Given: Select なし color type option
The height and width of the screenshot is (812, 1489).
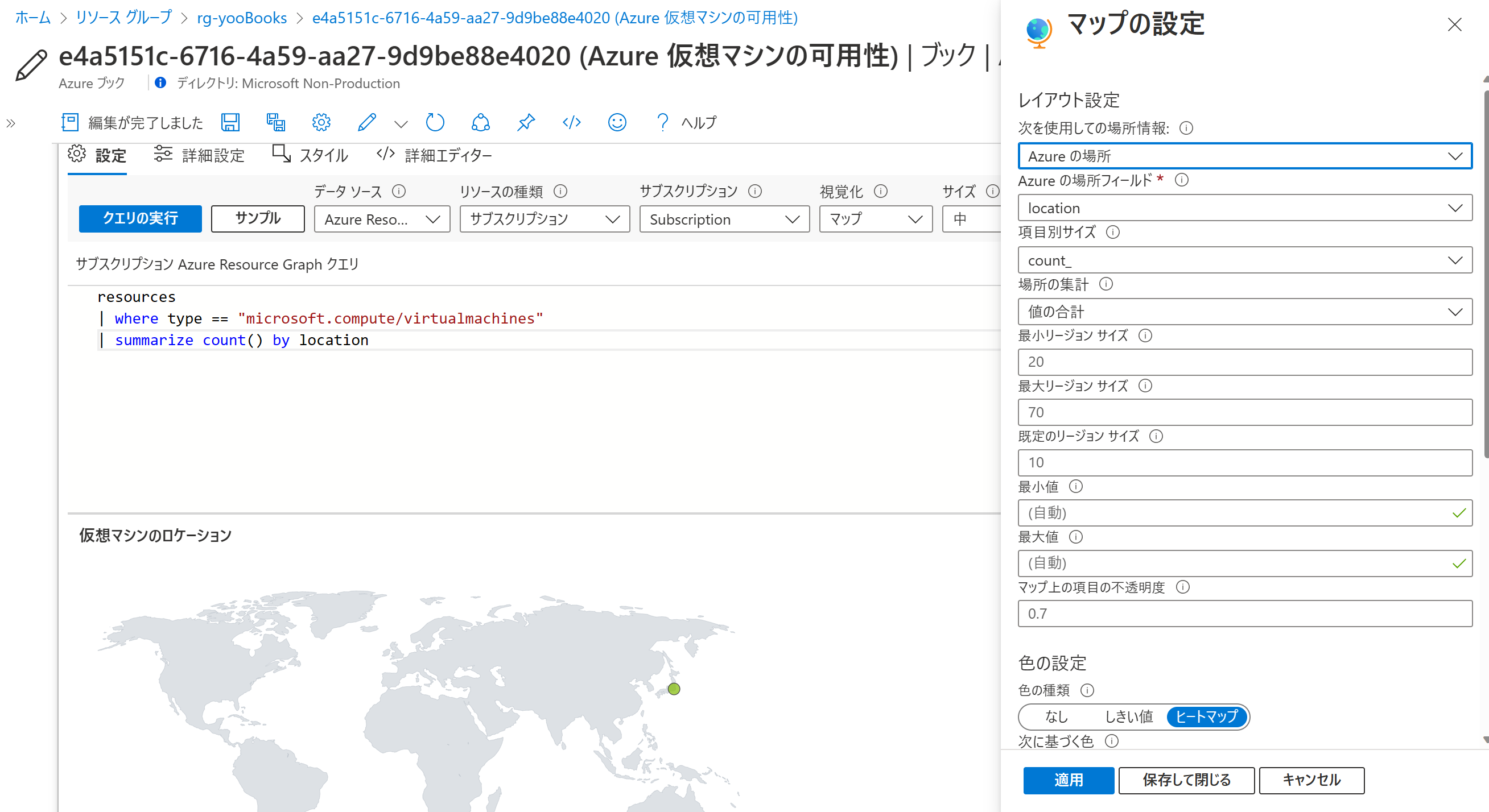Looking at the screenshot, I should (x=1056, y=716).
